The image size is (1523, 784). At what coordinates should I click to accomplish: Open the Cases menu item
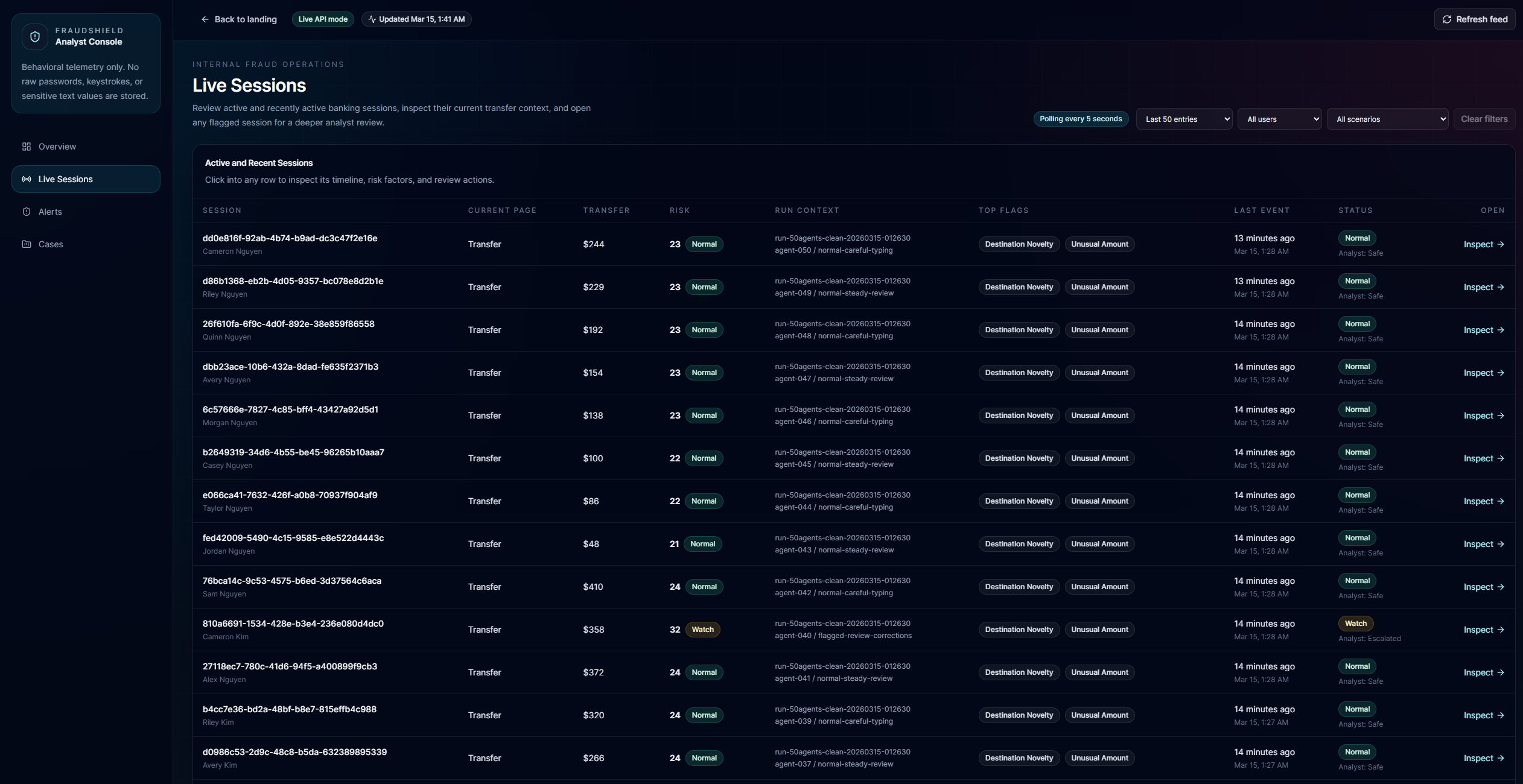click(51, 244)
